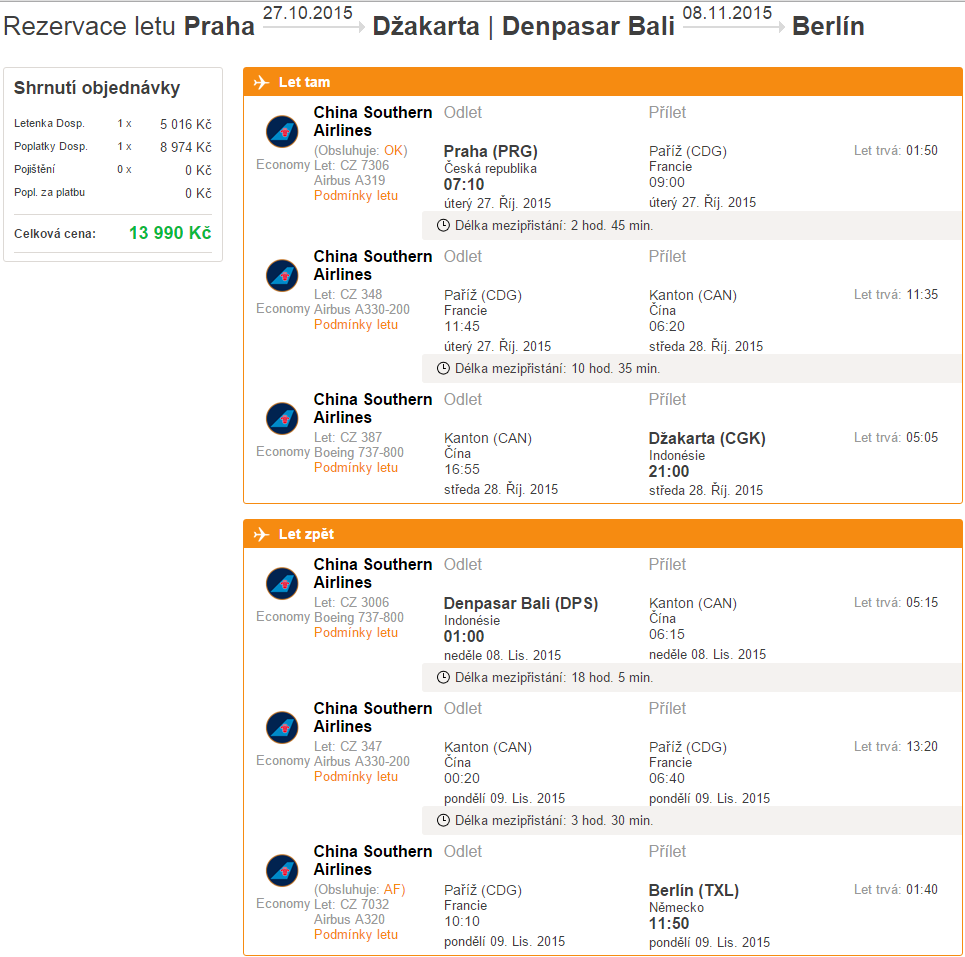Click the OK operator code link
The width and height of the screenshot is (965, 957).
tap(393, 151)
